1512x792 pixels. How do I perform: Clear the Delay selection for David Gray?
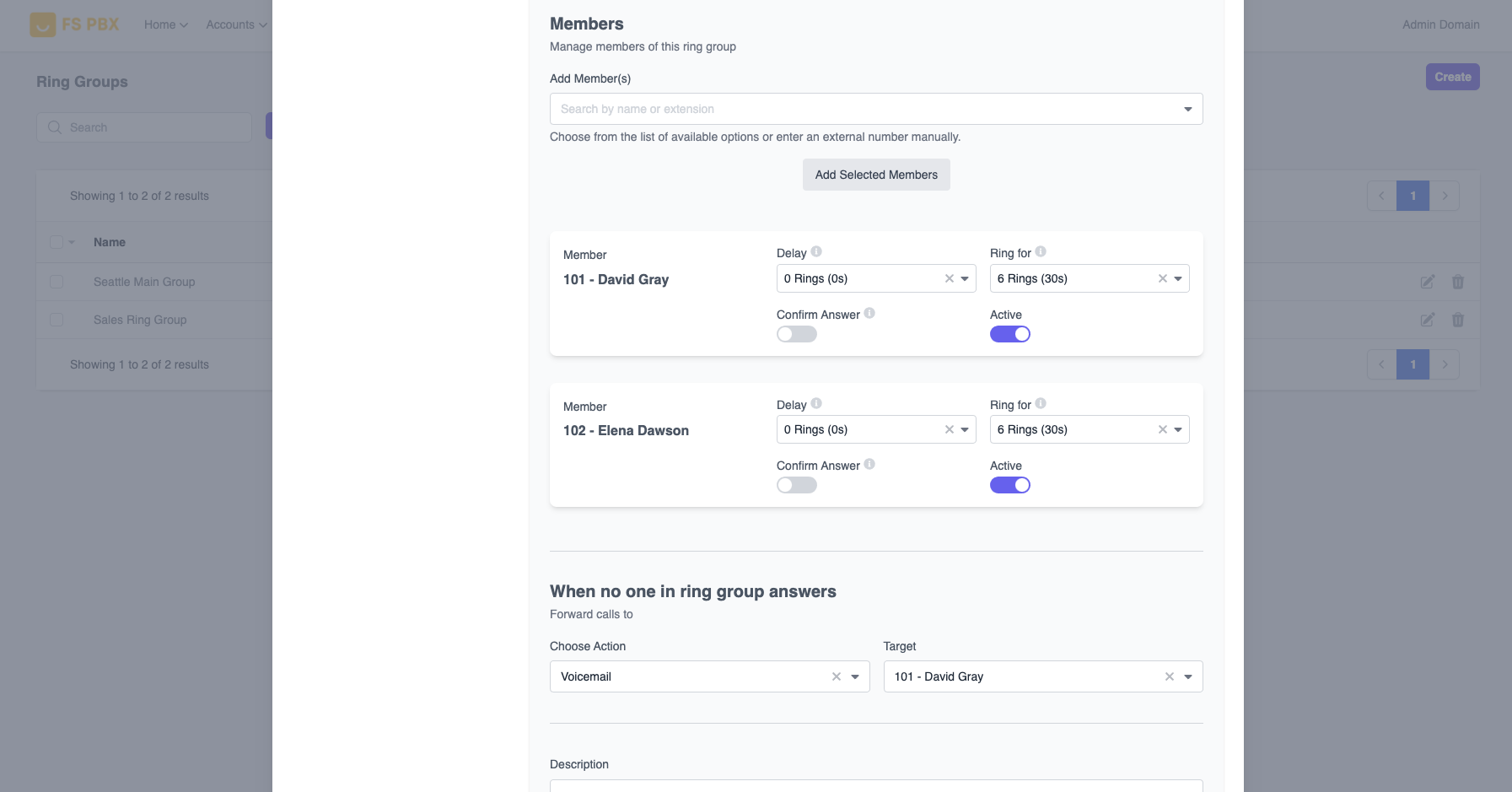tap(950, 277)
